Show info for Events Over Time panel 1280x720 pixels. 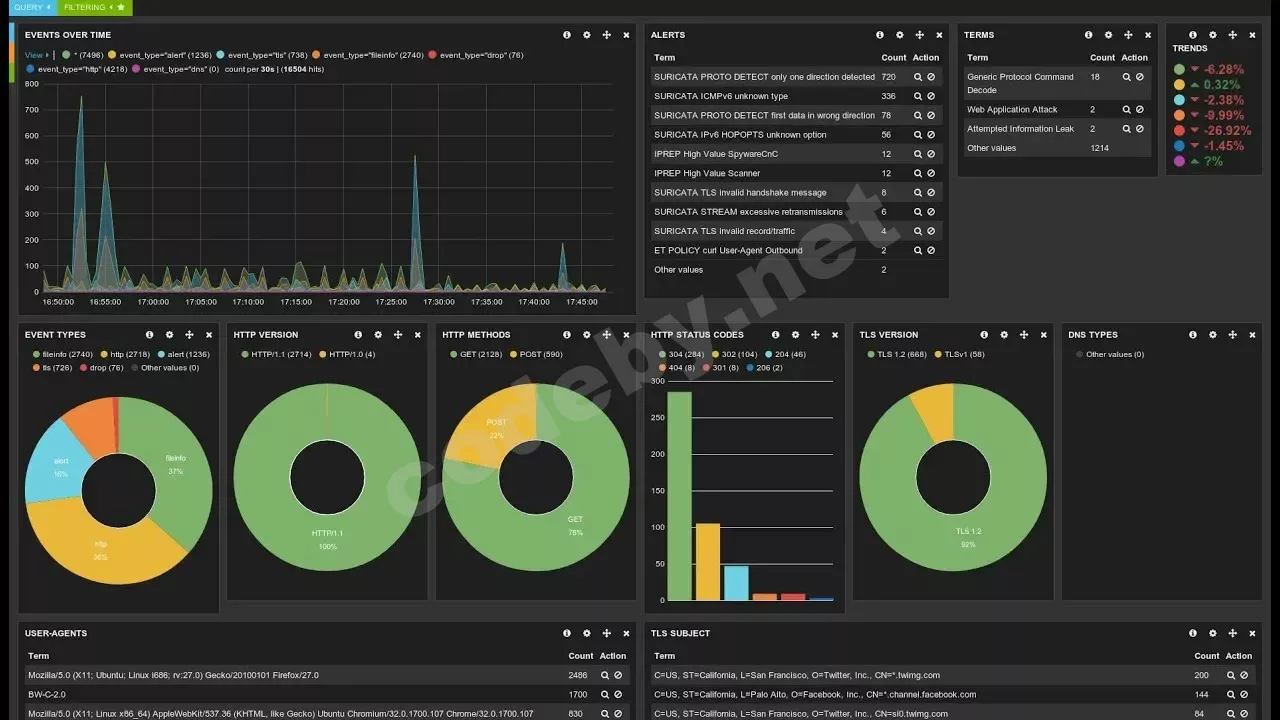click(x=567, y=35)
